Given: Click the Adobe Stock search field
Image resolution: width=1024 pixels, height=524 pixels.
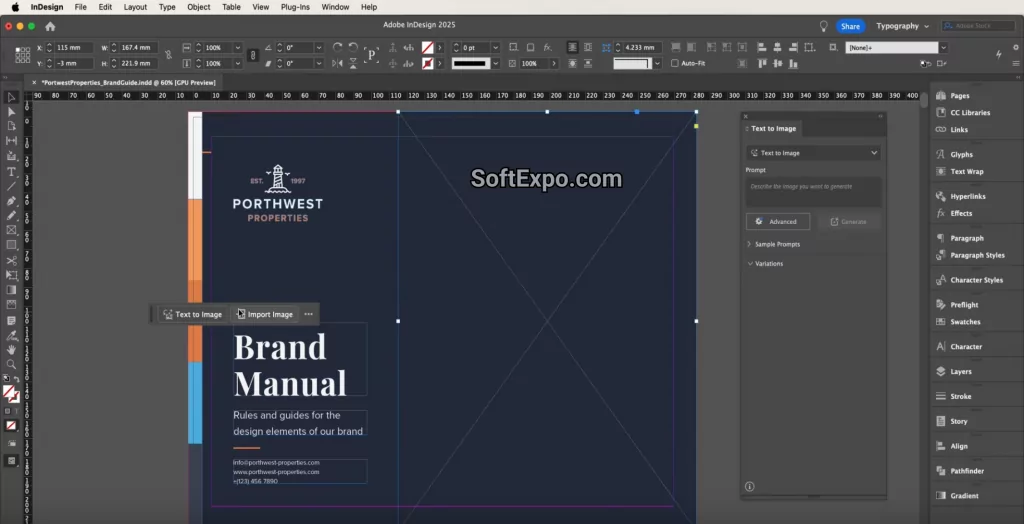Looking at the screenshot, I should 978,26.
